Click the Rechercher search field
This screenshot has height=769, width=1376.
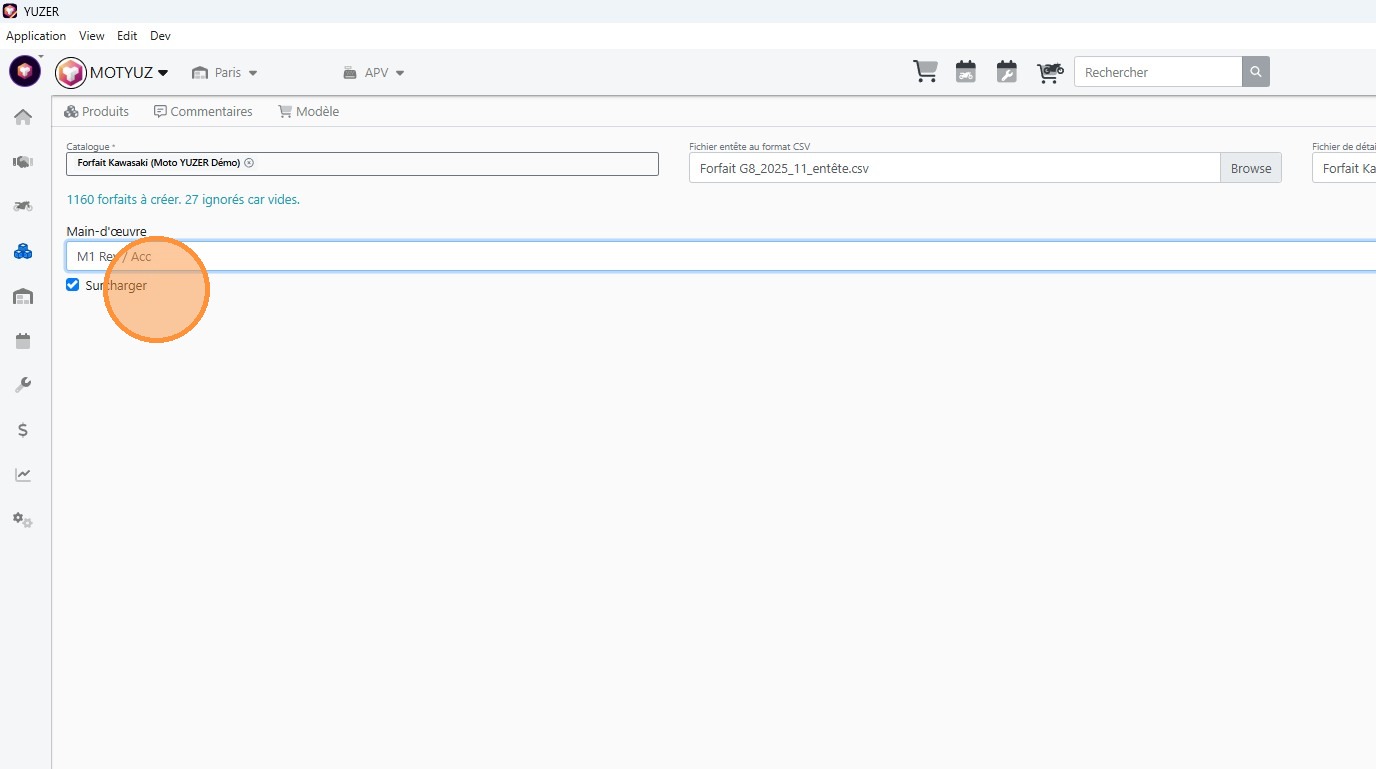[x=1158, y=72]
